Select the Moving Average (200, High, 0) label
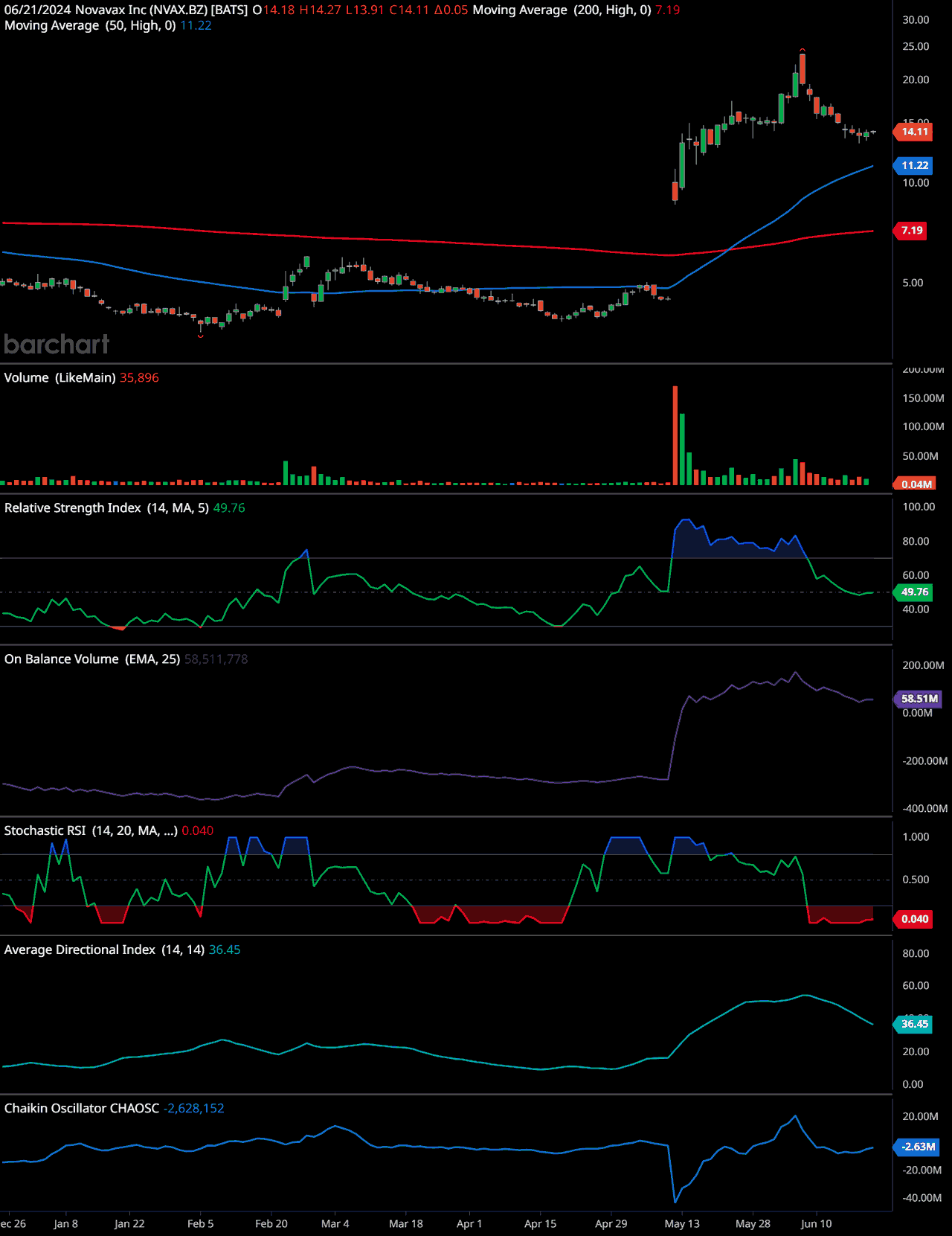Viewport: 952px width, 1236px height. (562, 10)
